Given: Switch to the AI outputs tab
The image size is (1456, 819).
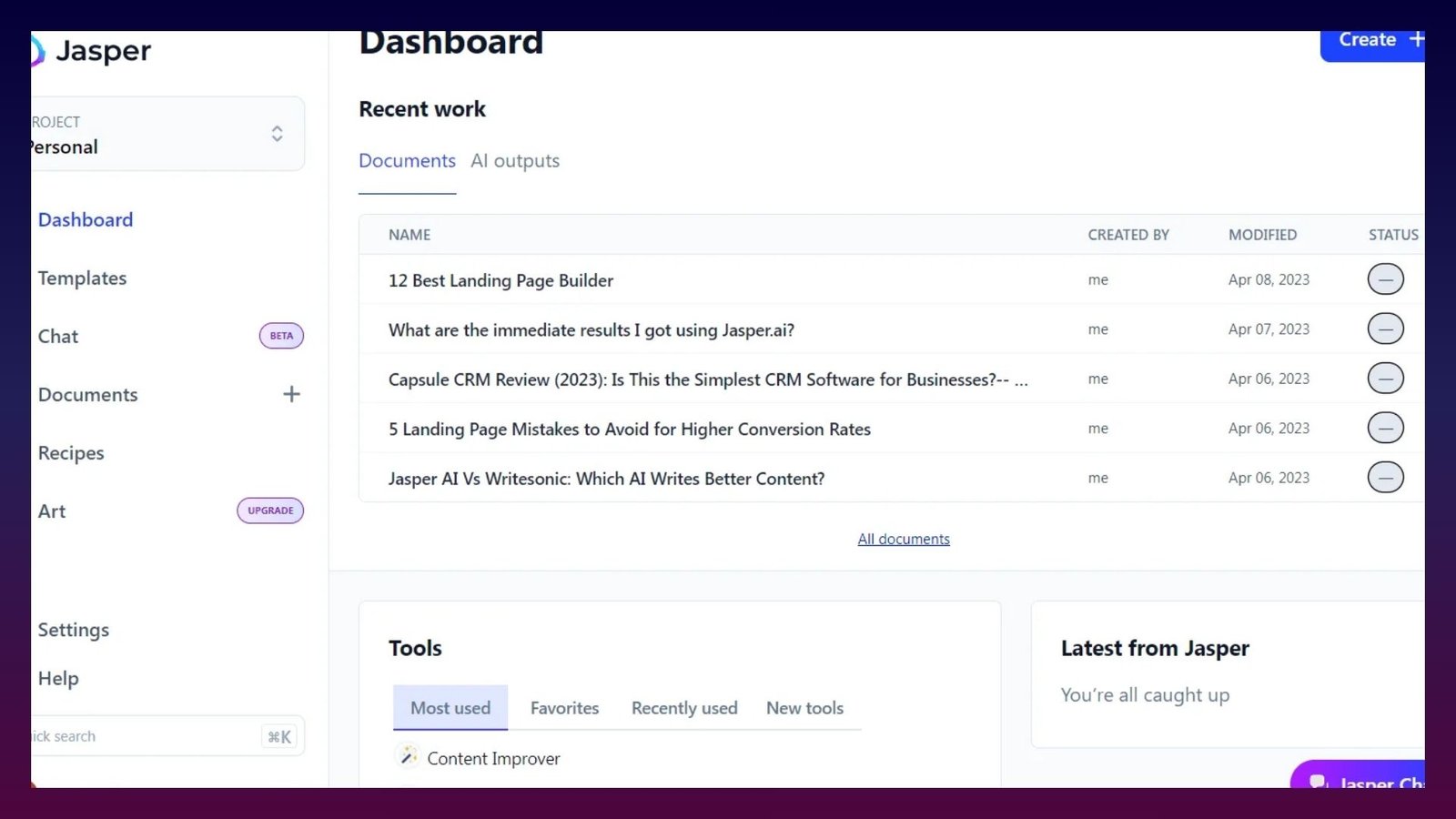Looking at the screenshot, I should coord(515,160).
